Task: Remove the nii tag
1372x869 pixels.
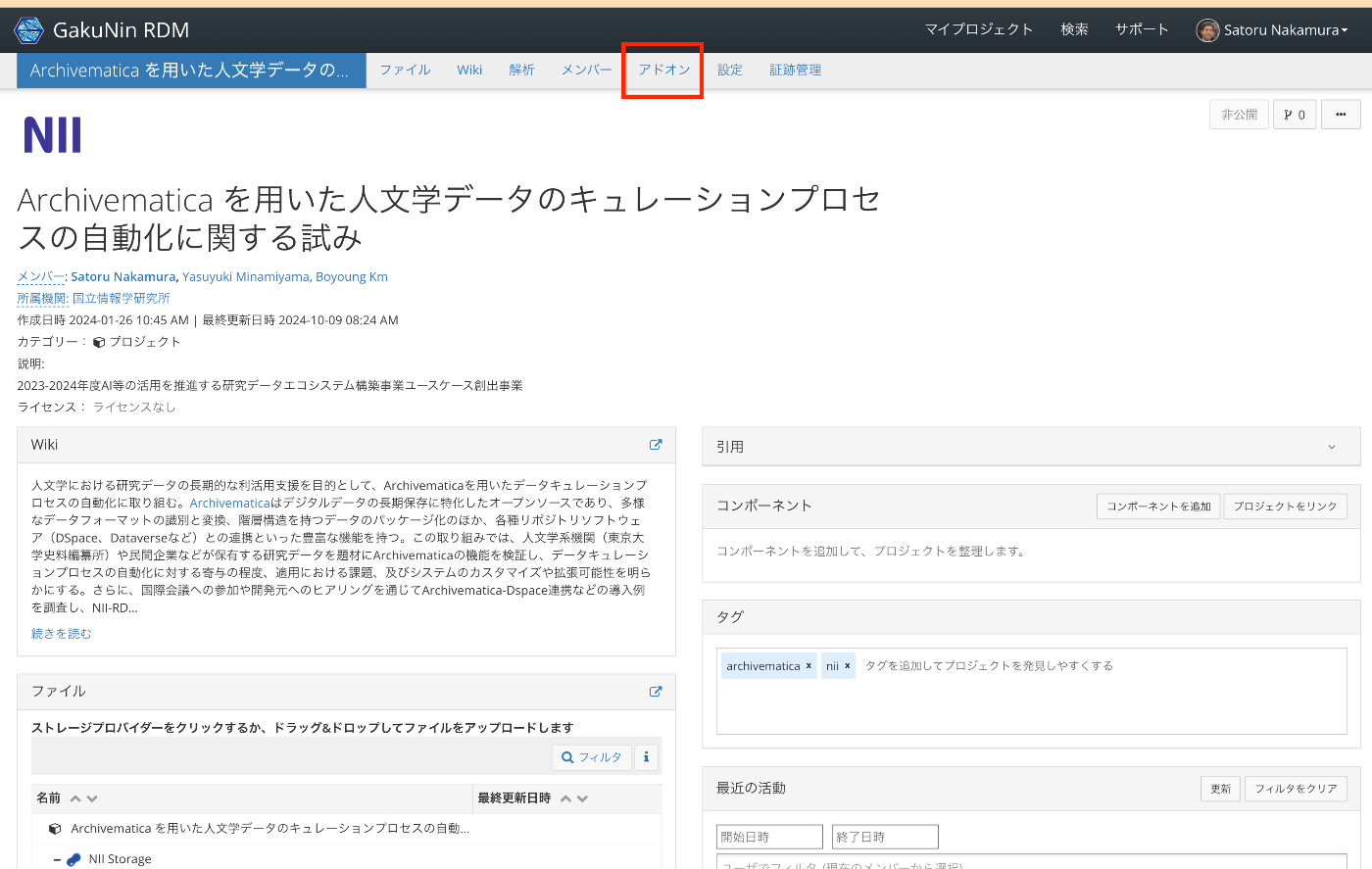Action: (848, 666)
